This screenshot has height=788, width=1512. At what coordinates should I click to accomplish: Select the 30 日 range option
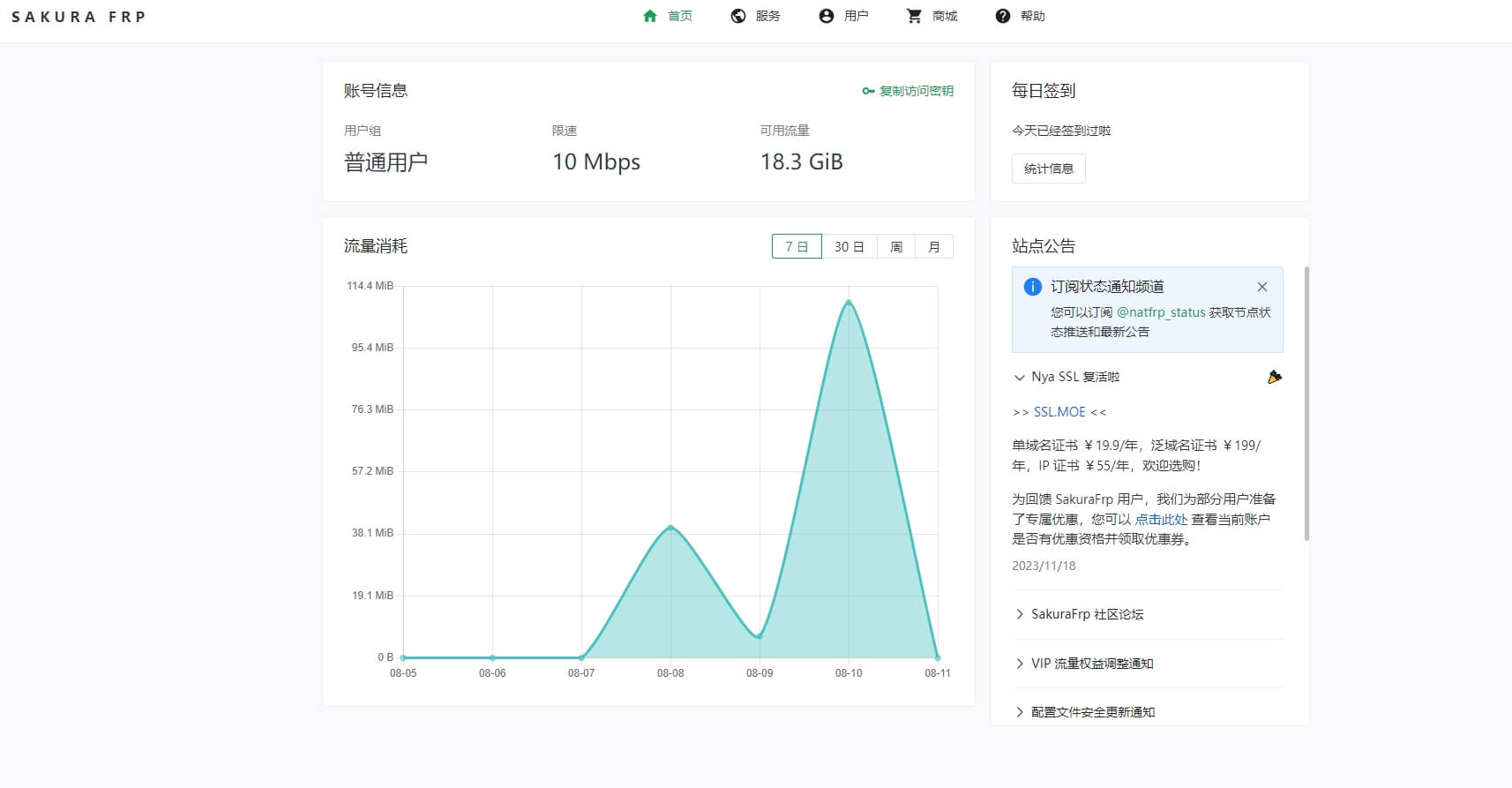click(x=850, y=247)
